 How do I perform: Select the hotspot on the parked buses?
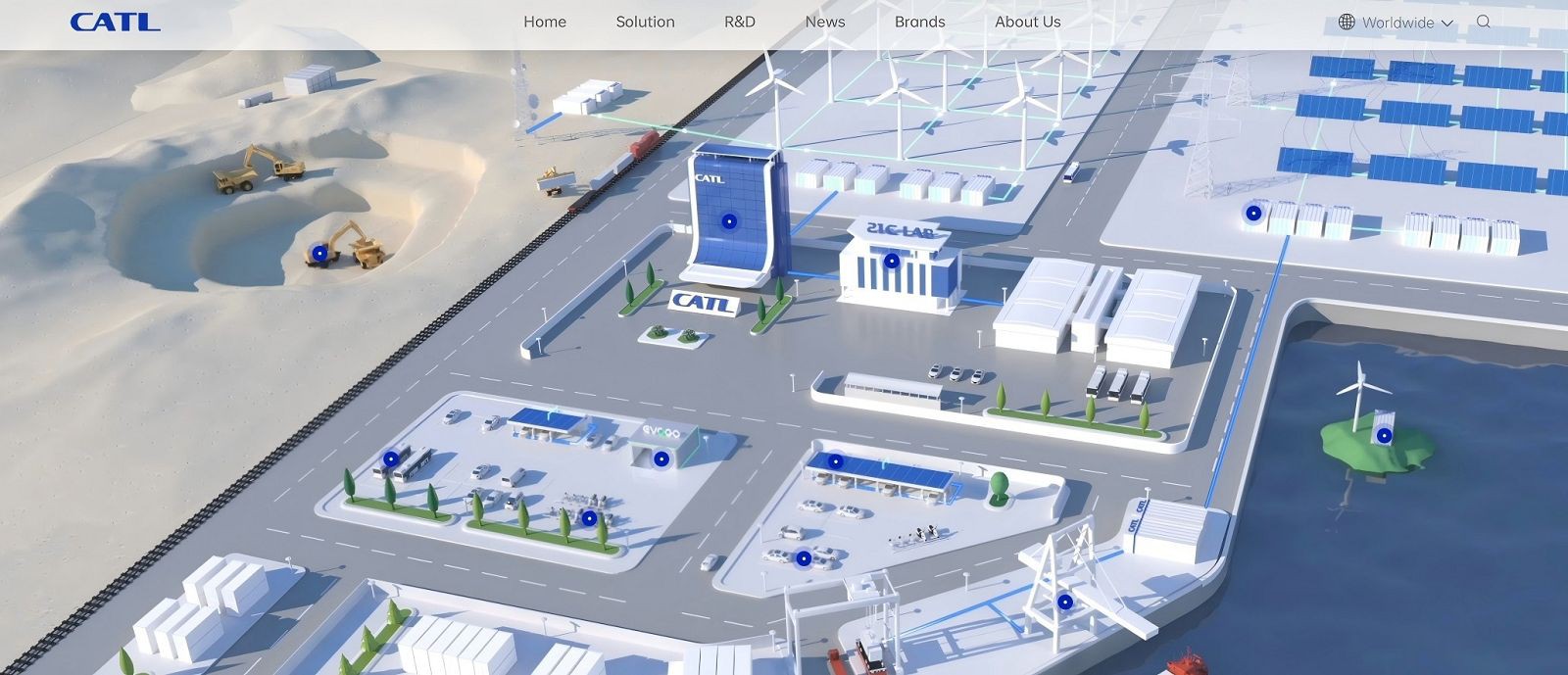click(x=391, y=458)
